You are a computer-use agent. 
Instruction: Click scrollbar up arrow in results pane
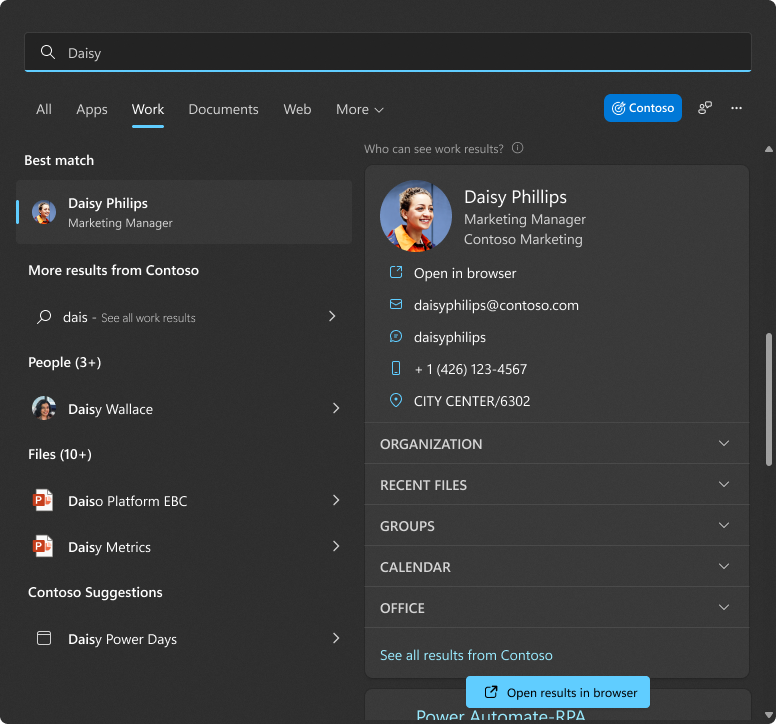769,148
